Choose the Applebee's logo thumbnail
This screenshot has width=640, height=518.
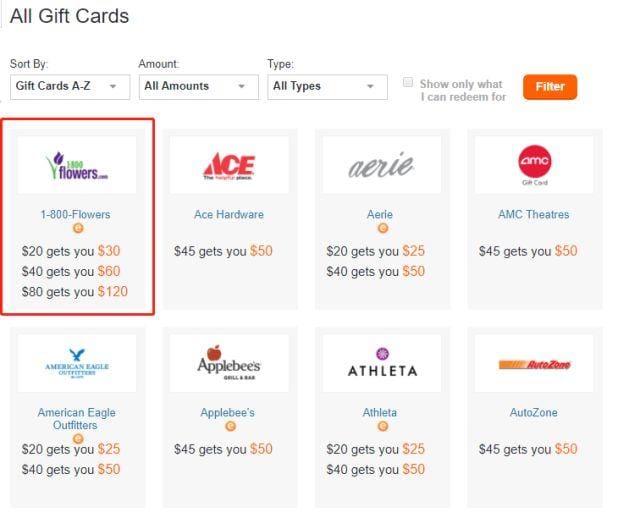(229, 364)
